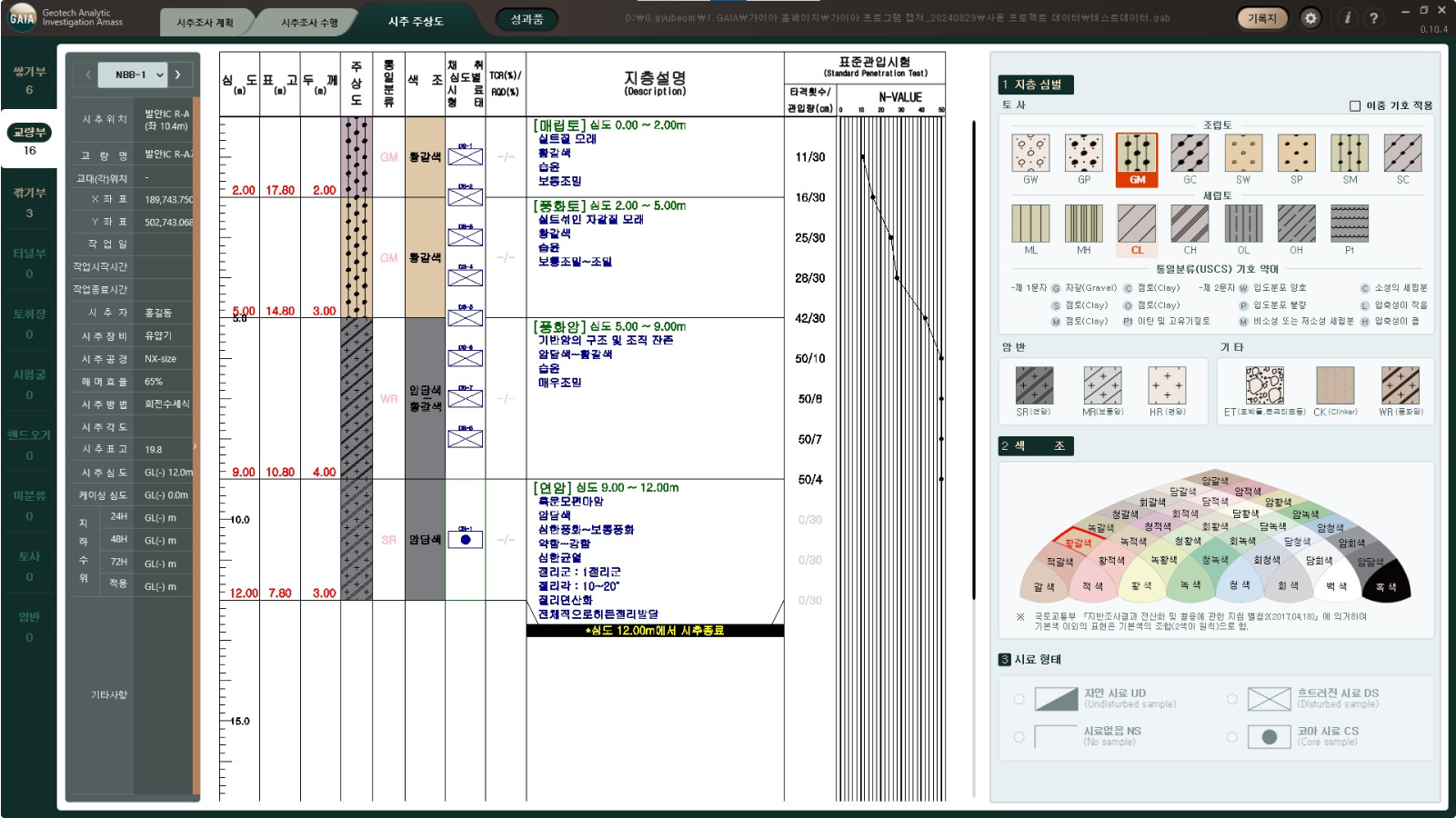The height and width of the screenshot is (818, 1456).
Task: Select the CL clay symbol
Action: [x=1137, y=224]
